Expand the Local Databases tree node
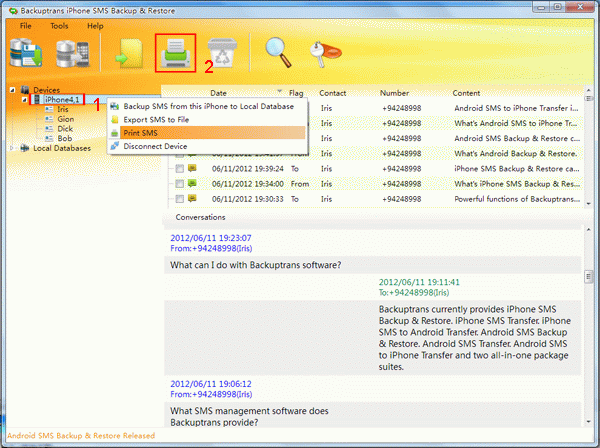This screenshot has height=448, width=600. pos(12,148)
